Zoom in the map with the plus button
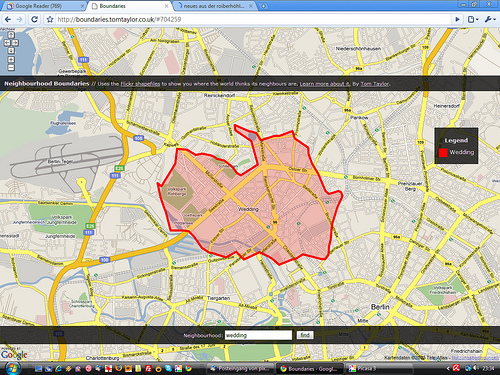This screenshot has width=500, height=375. coord(11,60)
